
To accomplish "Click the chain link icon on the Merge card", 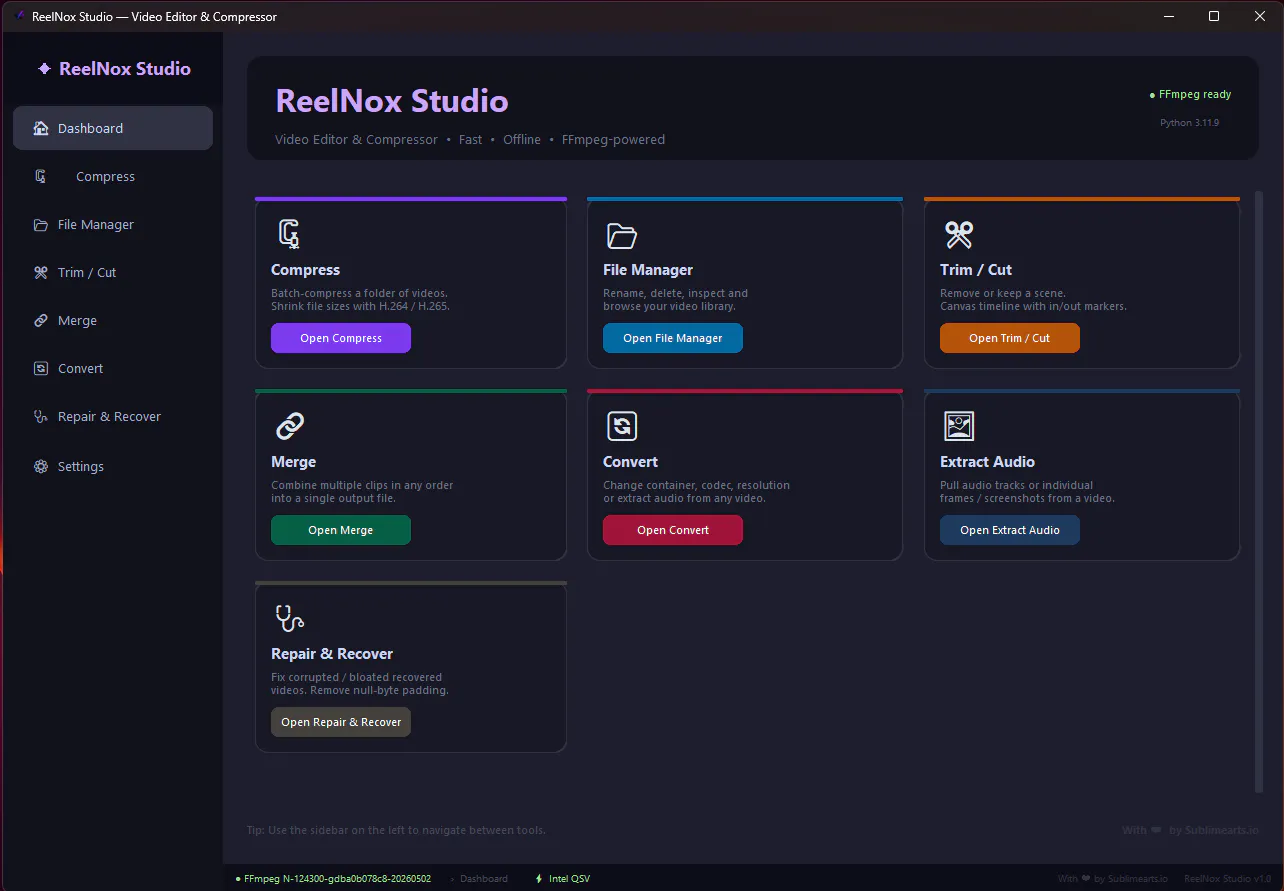I will [x=290, y=427].
